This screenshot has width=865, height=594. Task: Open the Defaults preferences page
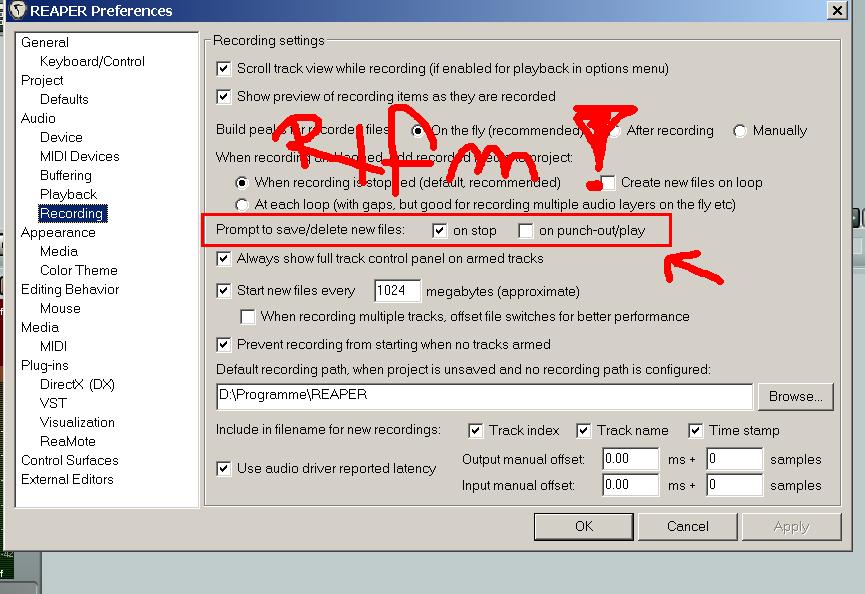(64, 99)
